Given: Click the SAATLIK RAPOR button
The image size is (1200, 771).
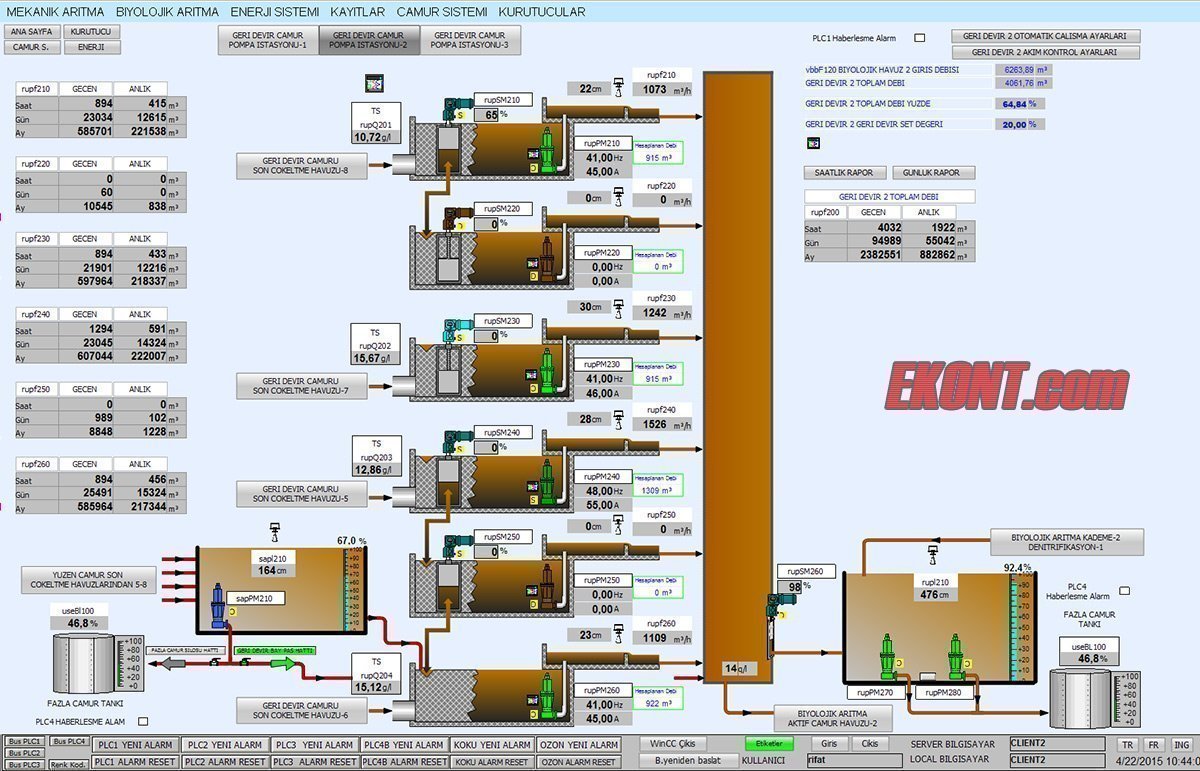Looking at the screenshot, I should (x=843, y=172).
